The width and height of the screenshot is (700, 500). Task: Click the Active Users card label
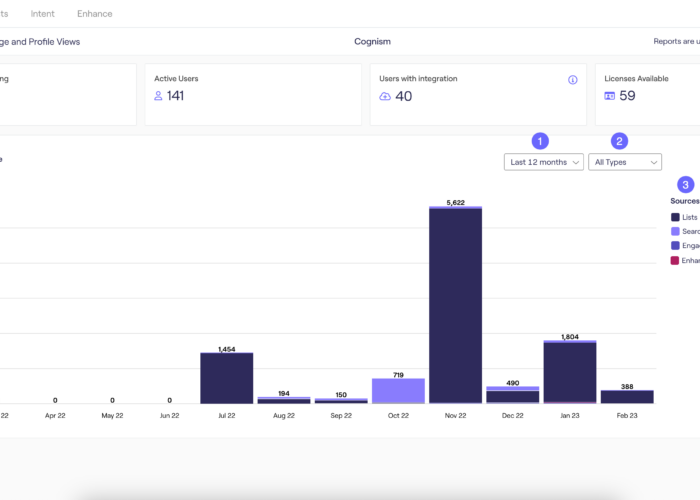coord(176,79)
